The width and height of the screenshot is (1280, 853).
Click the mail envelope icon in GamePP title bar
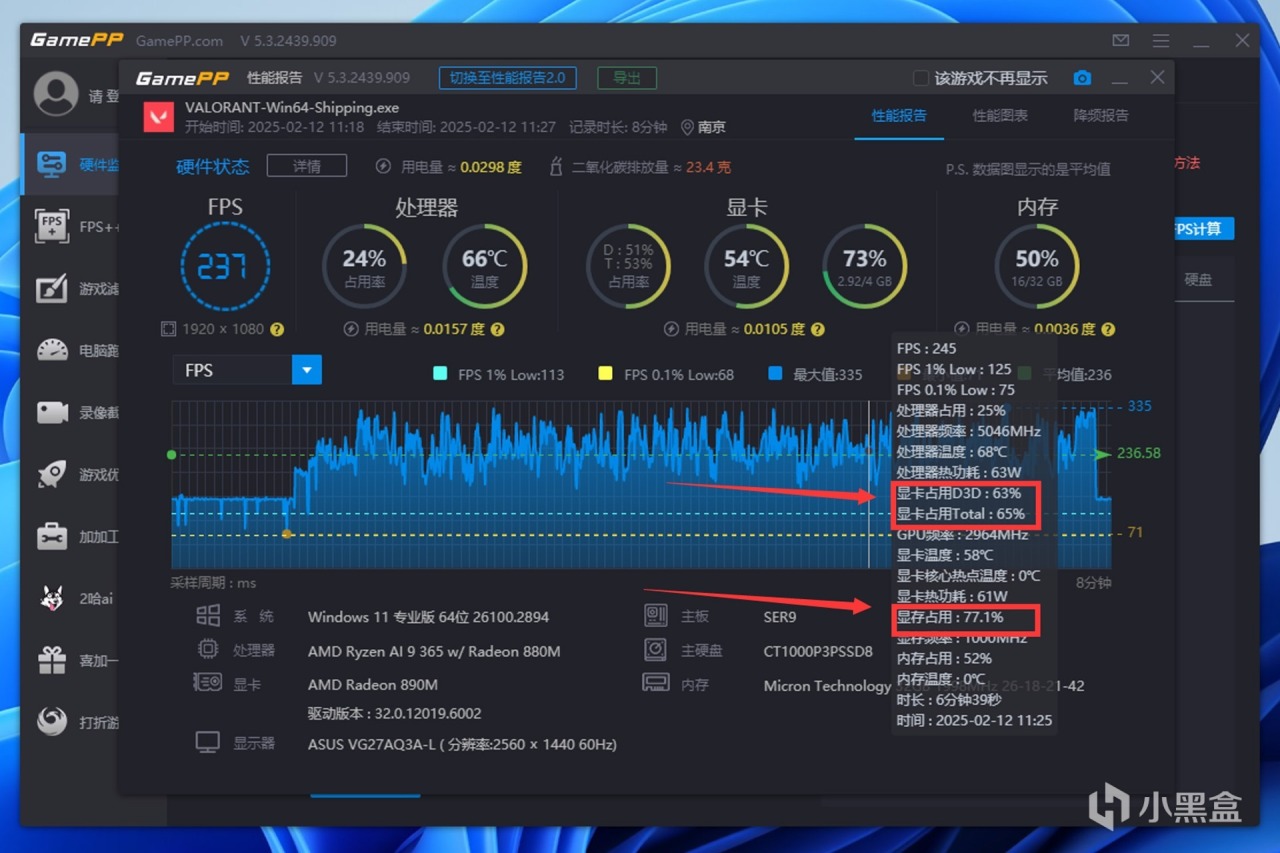1121,41
